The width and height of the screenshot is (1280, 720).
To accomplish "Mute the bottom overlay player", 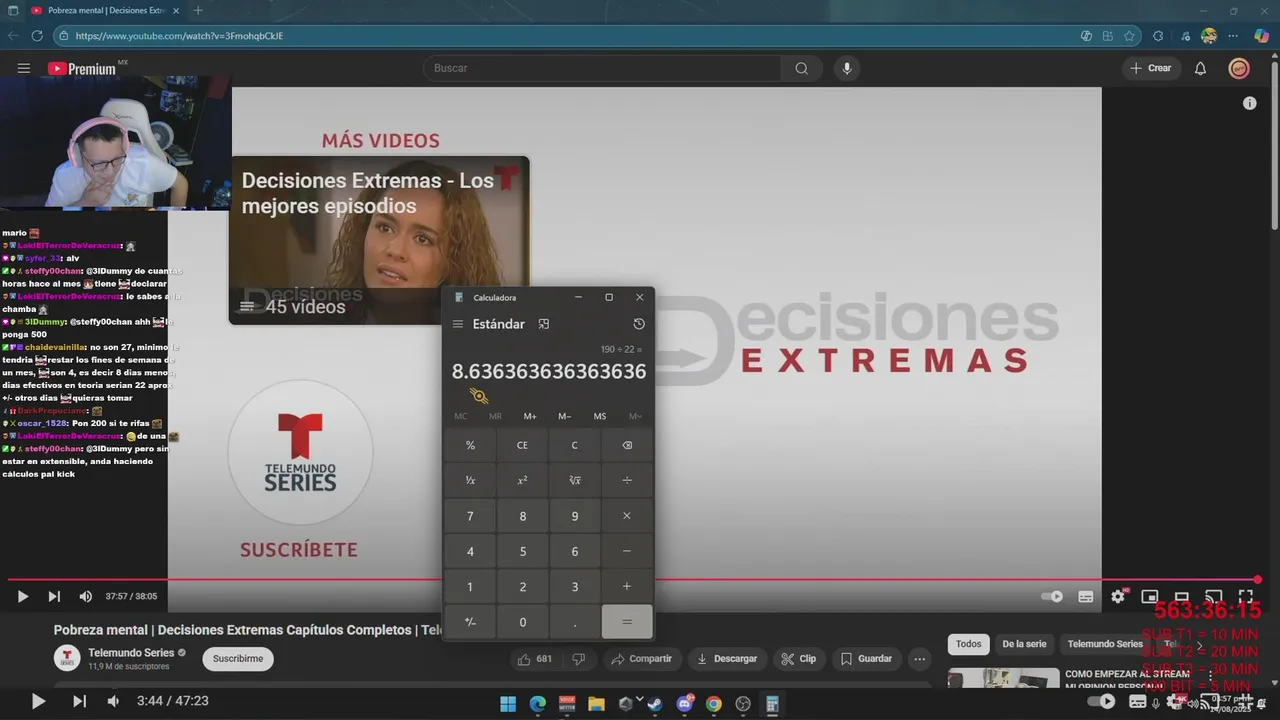I will (113, 701).
